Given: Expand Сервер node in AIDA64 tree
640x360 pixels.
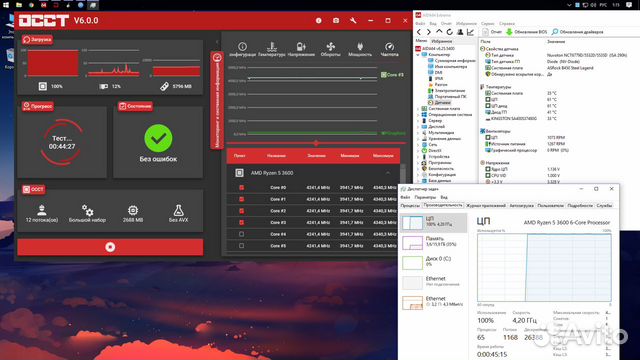Looking at the screenshot, I should tap(418, 121).
